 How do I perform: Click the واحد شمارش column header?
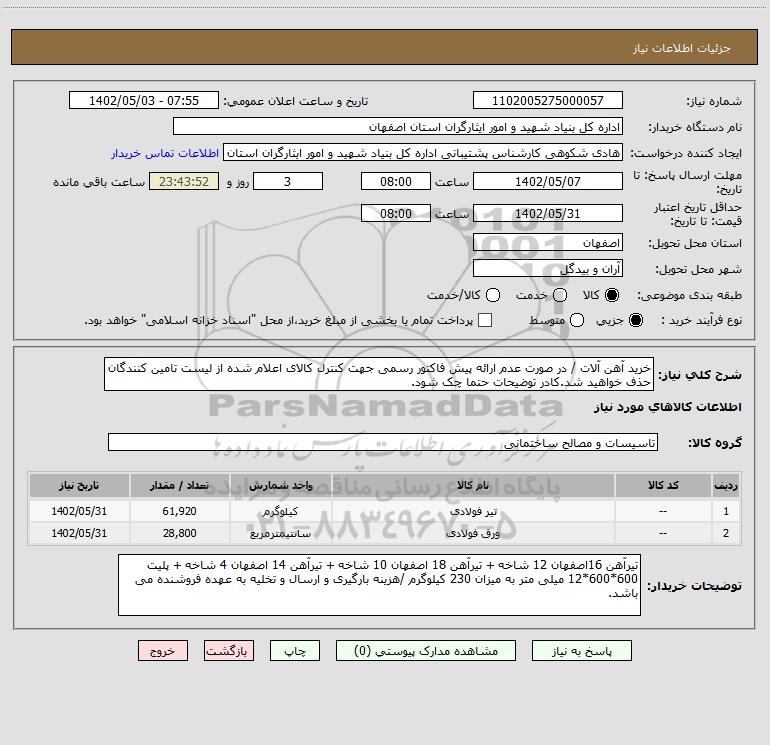coord(280,485)
